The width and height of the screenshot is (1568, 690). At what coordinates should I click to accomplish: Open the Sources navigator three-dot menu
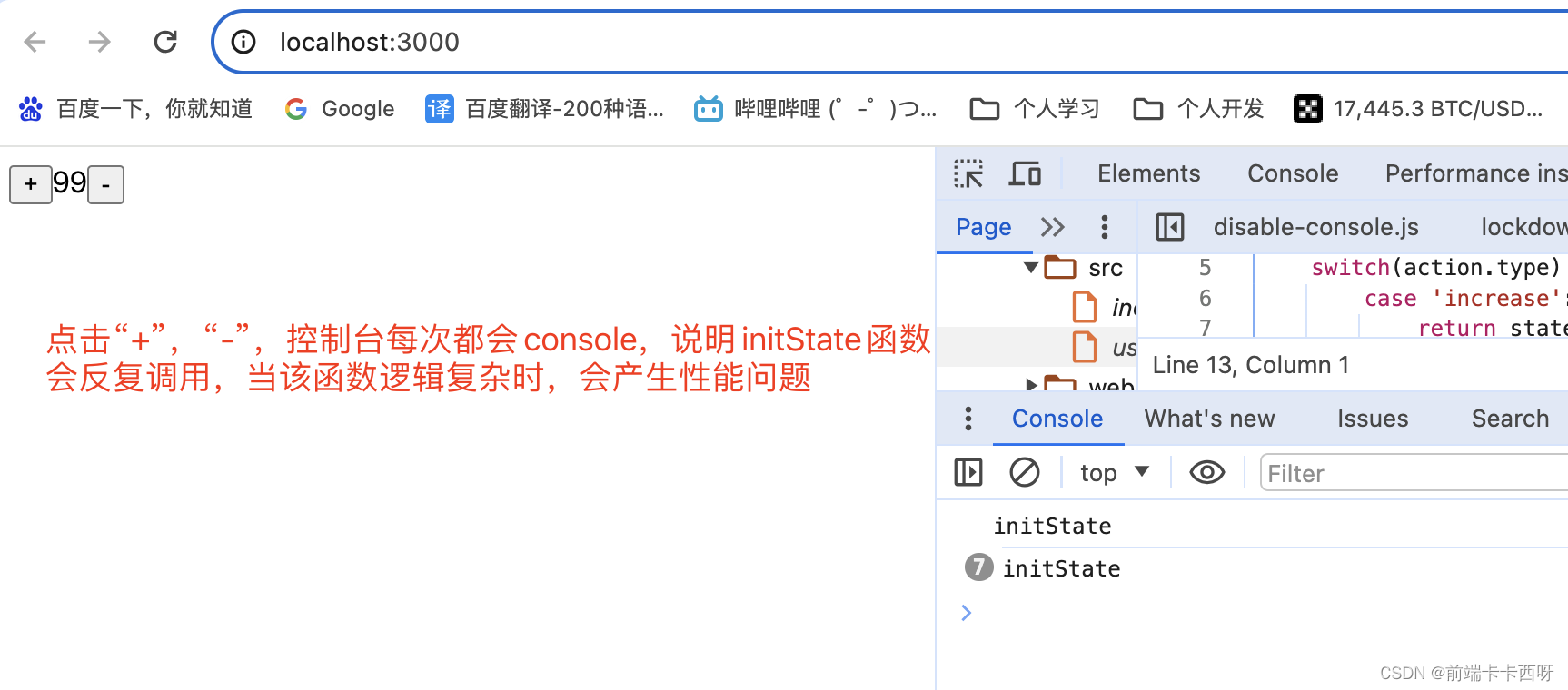pos(1105,227)
